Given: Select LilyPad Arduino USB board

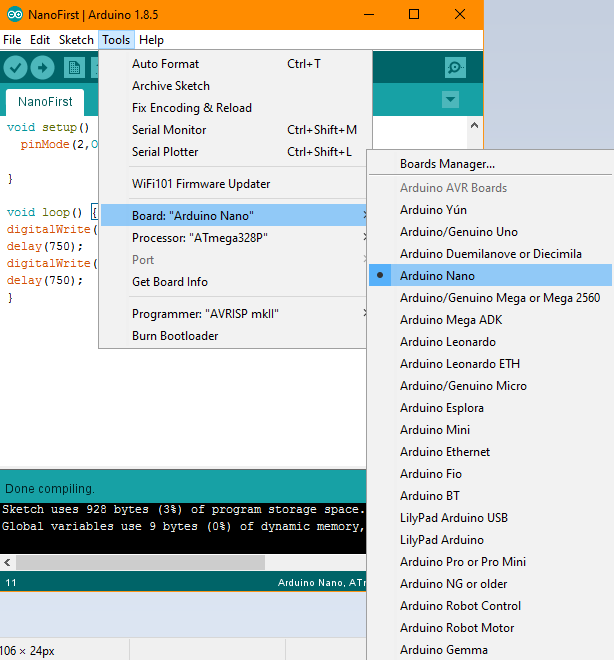Looking at the screenshot, I should pos(490,518).
